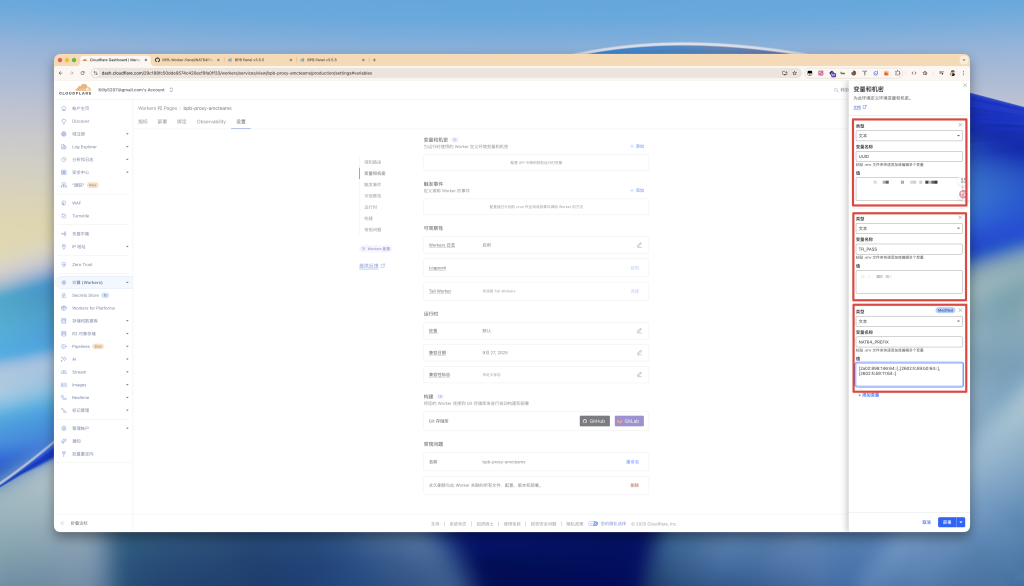Switch to the BPB-Worker-Panel GitHub browser tab

tap(185, 60)
